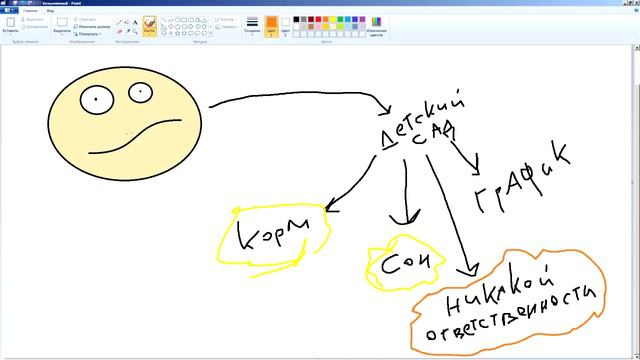Click Изменить размер resize button
The image size is (640, 360).
(x=92, y=27)
